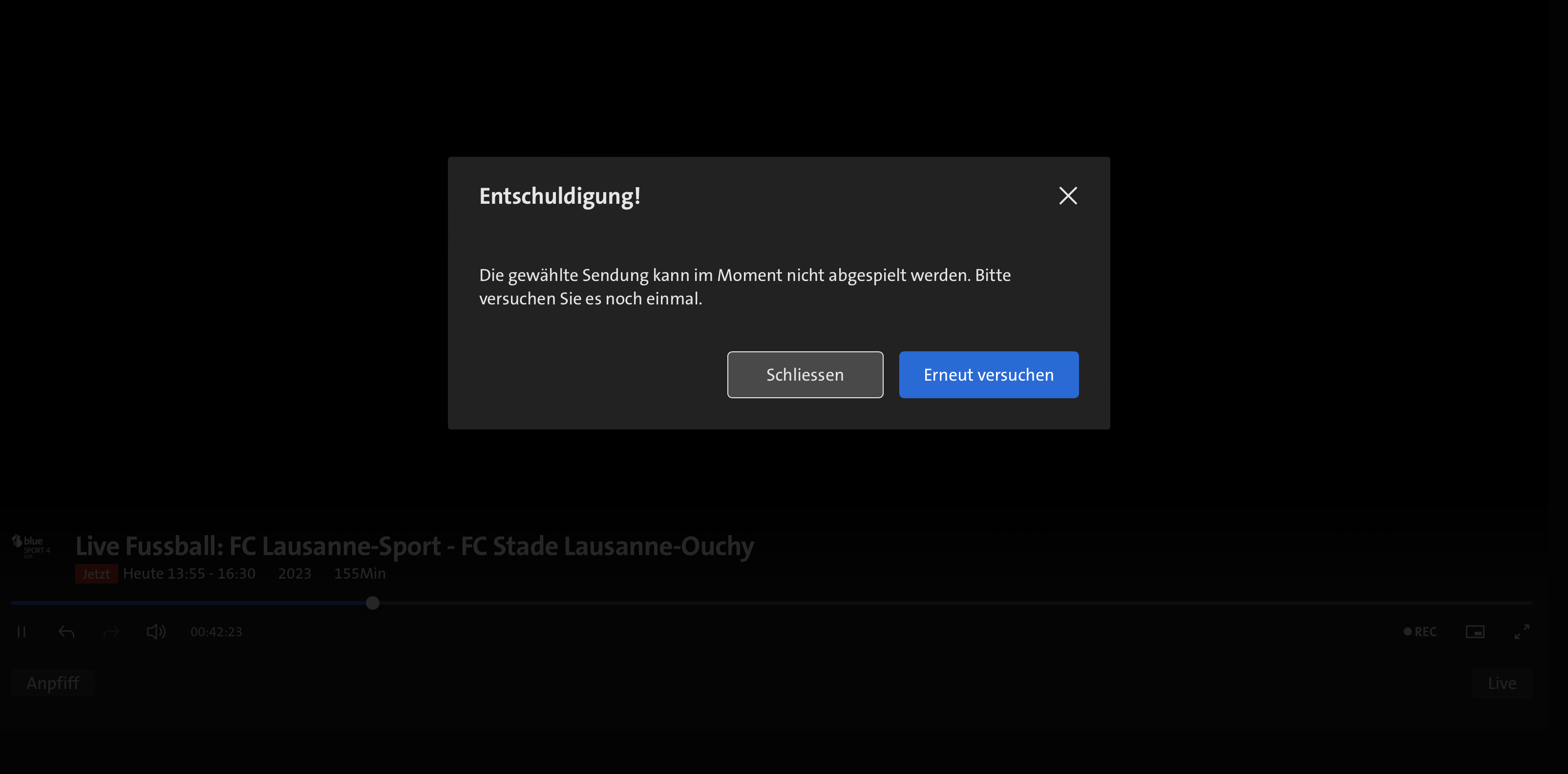Jump to Anpfiff marker
This screenshot has width=1568, height=774.
tap(53, 683)
